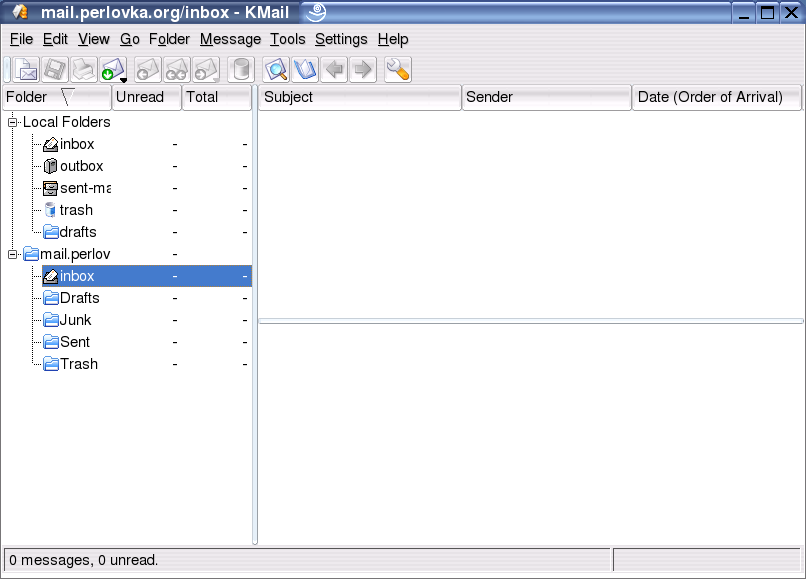This screenshot has height=579, width=806.
Task: Open the Go menu
Action: point(130,39)
